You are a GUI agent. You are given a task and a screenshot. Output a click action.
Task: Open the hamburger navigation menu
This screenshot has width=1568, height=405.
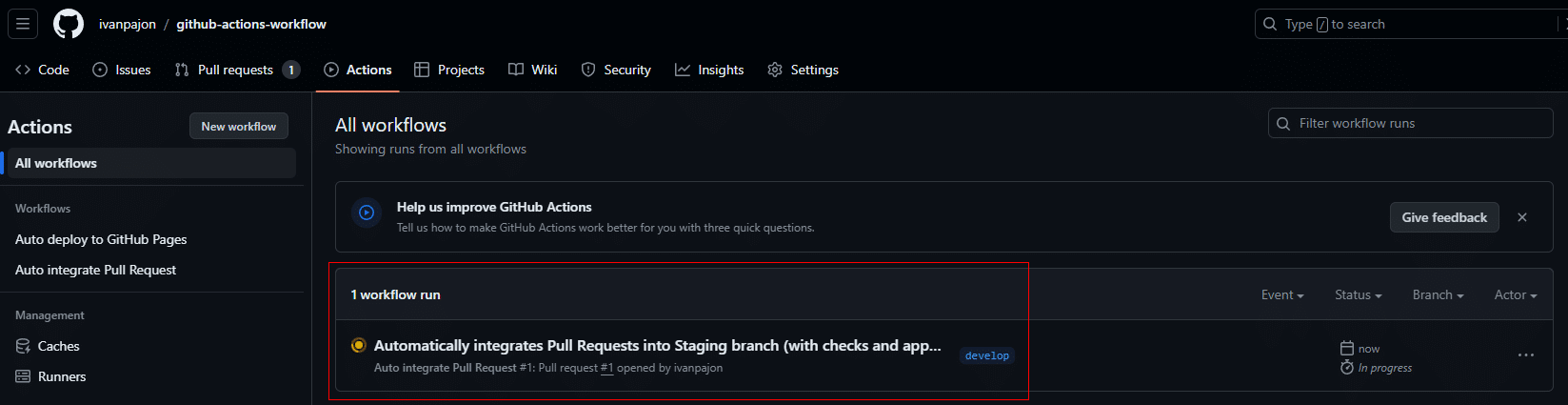point(23,24)
